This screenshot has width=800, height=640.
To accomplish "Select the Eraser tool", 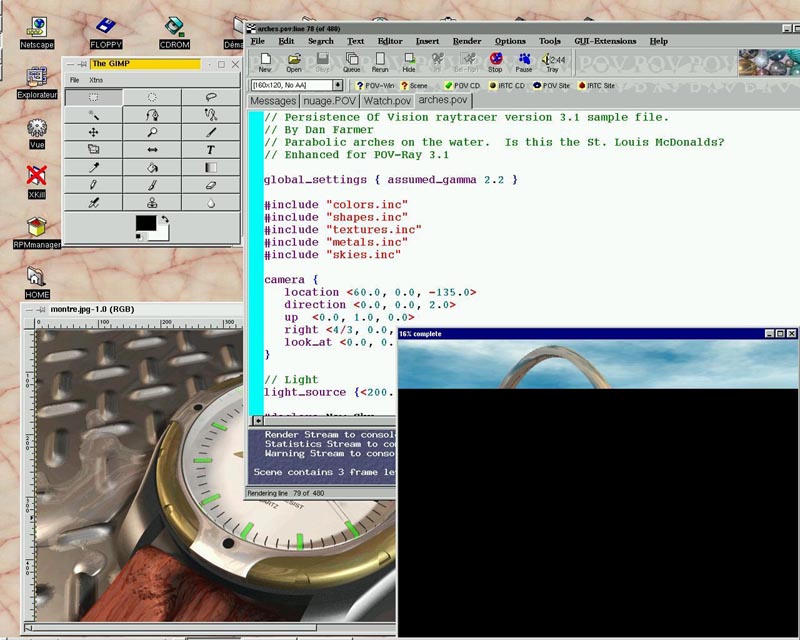I will pos(210,185).
